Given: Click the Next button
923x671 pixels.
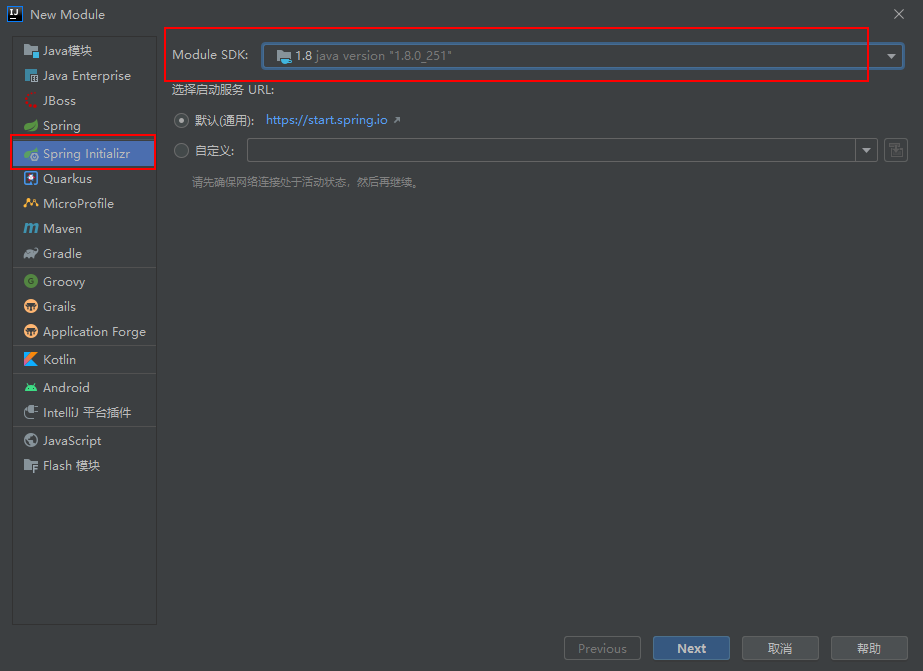Looking at the screenshot, I should pyautogui.click(x=691, y=648).
